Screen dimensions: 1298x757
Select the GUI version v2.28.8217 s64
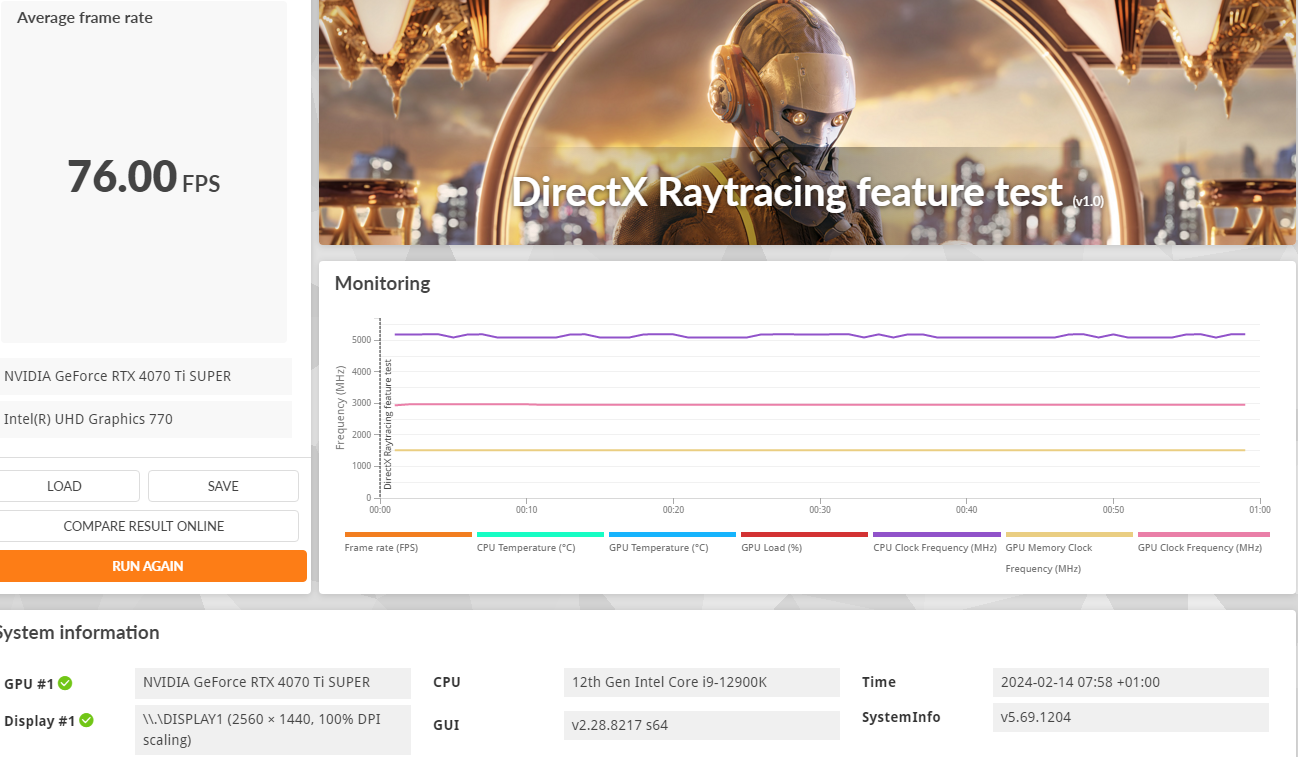[702, 725]
